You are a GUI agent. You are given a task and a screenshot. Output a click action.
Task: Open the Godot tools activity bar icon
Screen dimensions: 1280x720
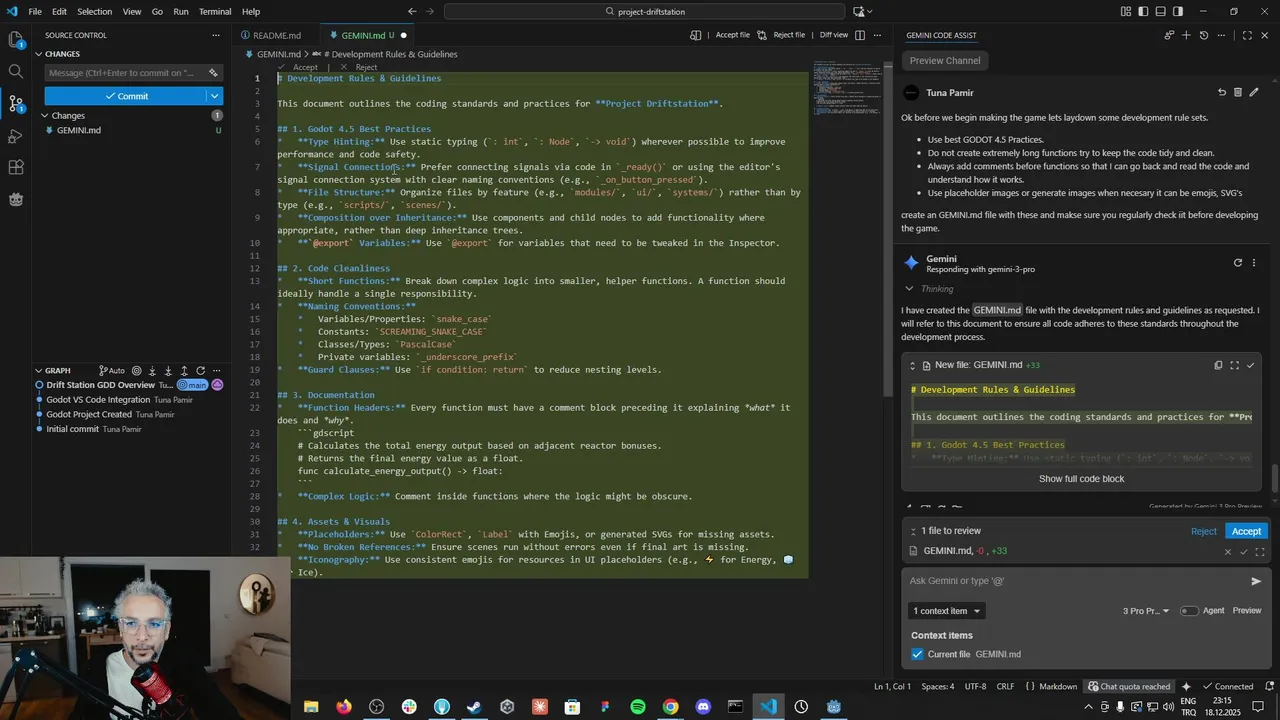coord(15,199)
